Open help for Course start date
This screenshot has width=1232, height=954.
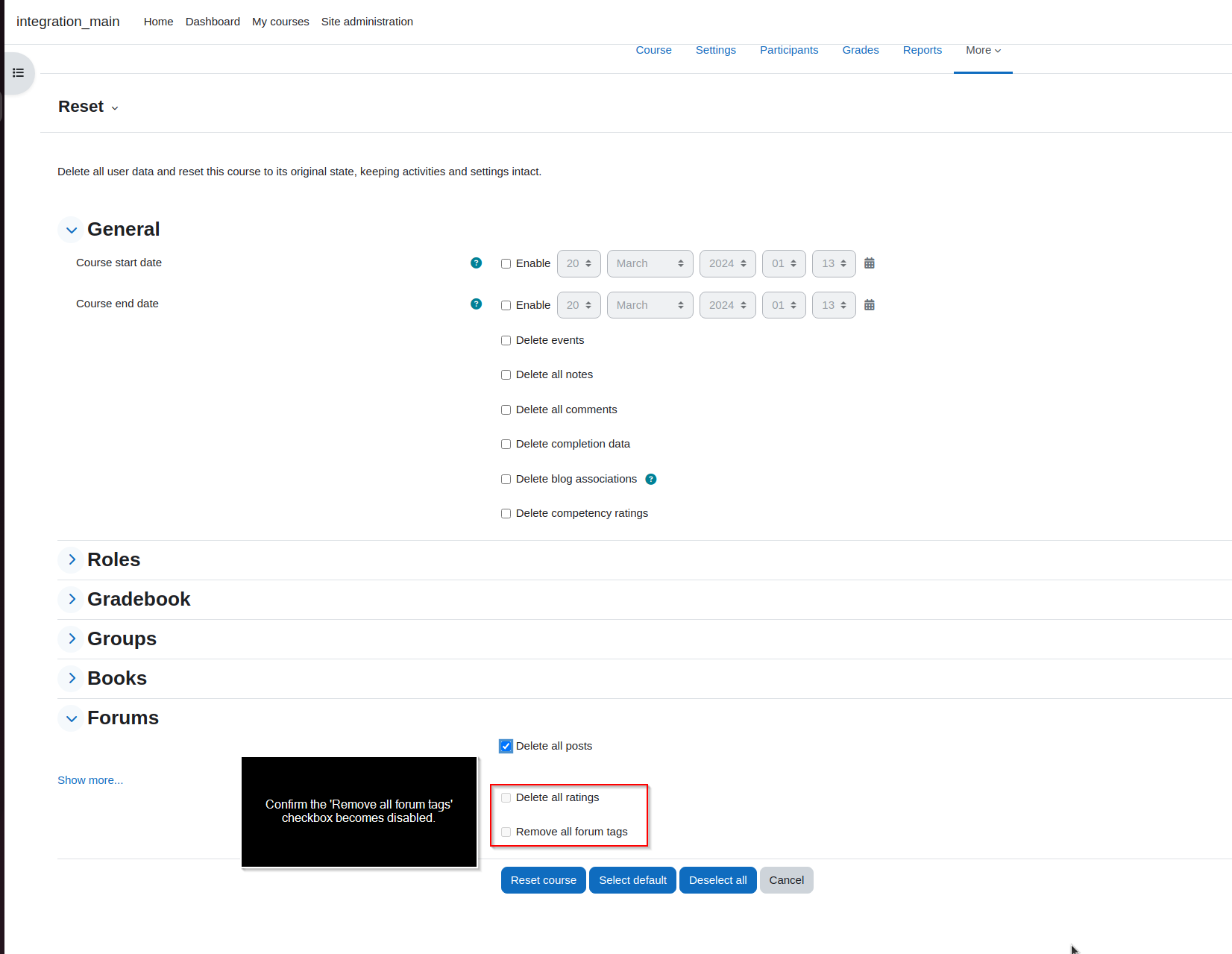click(477, 263)
